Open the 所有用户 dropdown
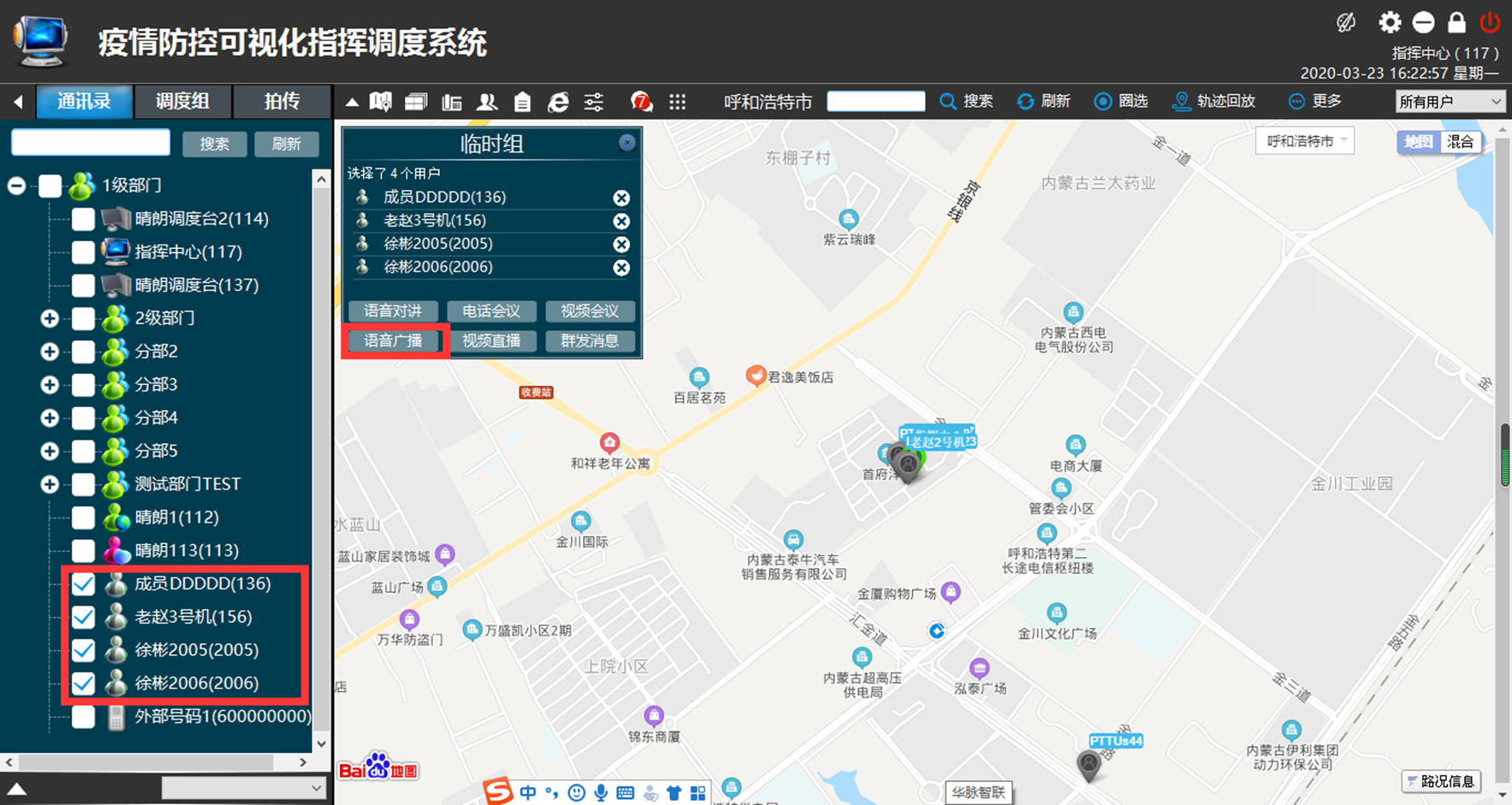The width and height of the screenshot is (1512, 805). [x=1450, y=102]
